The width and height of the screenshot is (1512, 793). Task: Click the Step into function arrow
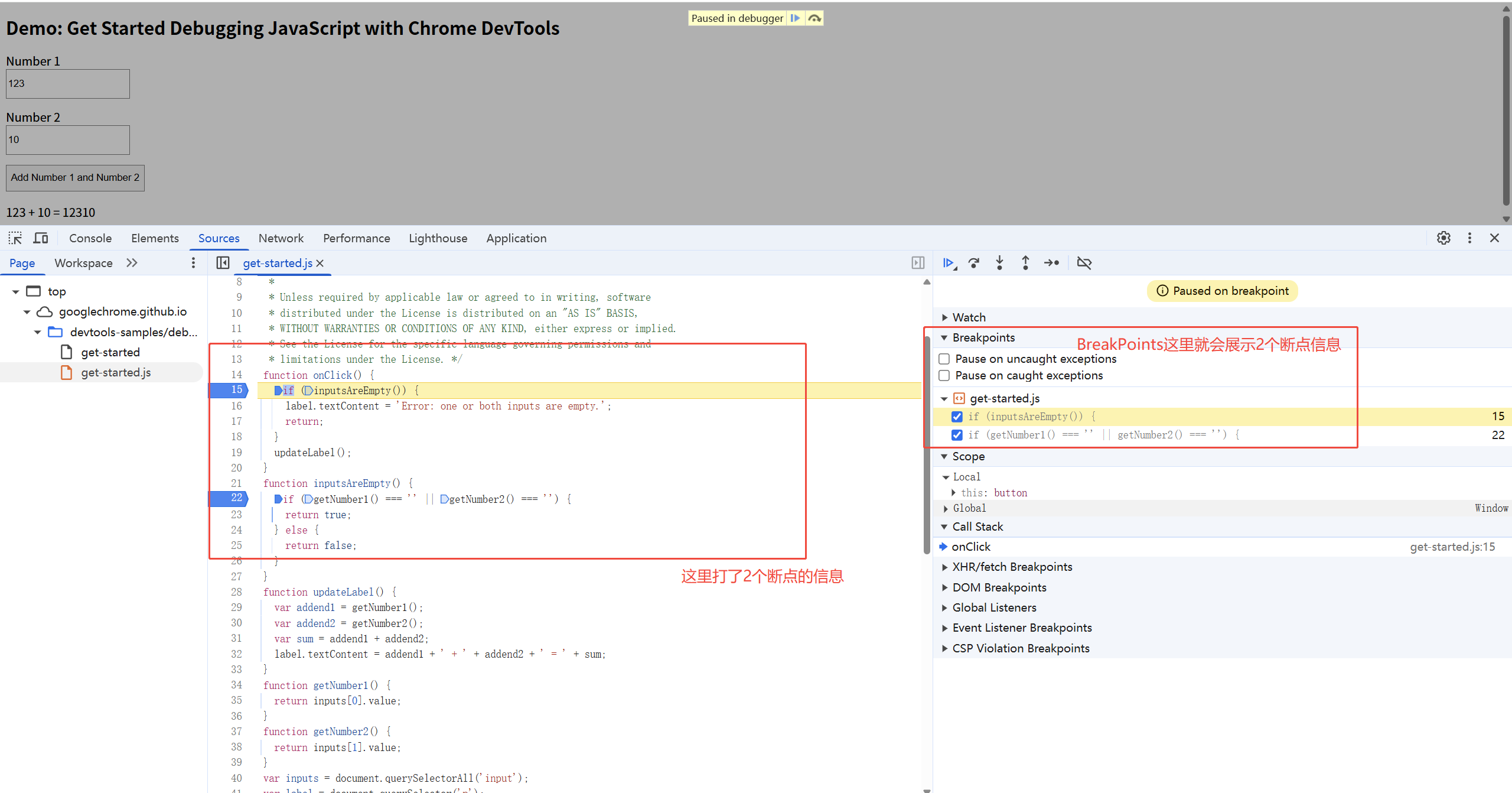tap(999, 263)
